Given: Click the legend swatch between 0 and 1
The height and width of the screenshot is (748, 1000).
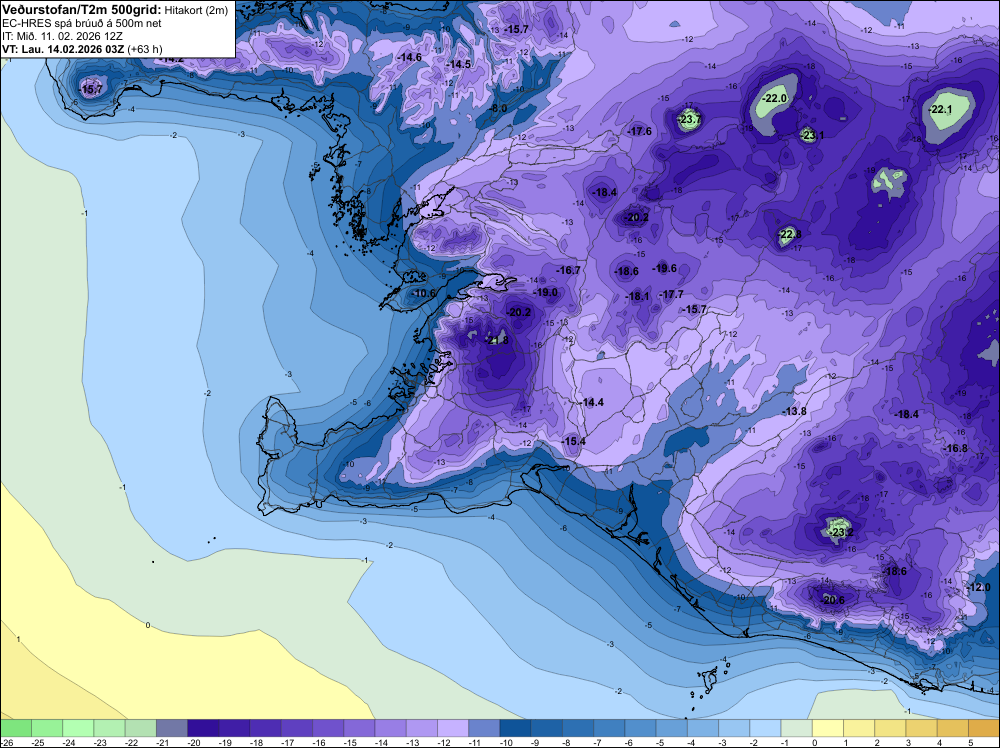Looking at the screenshot, I should 828,728.
